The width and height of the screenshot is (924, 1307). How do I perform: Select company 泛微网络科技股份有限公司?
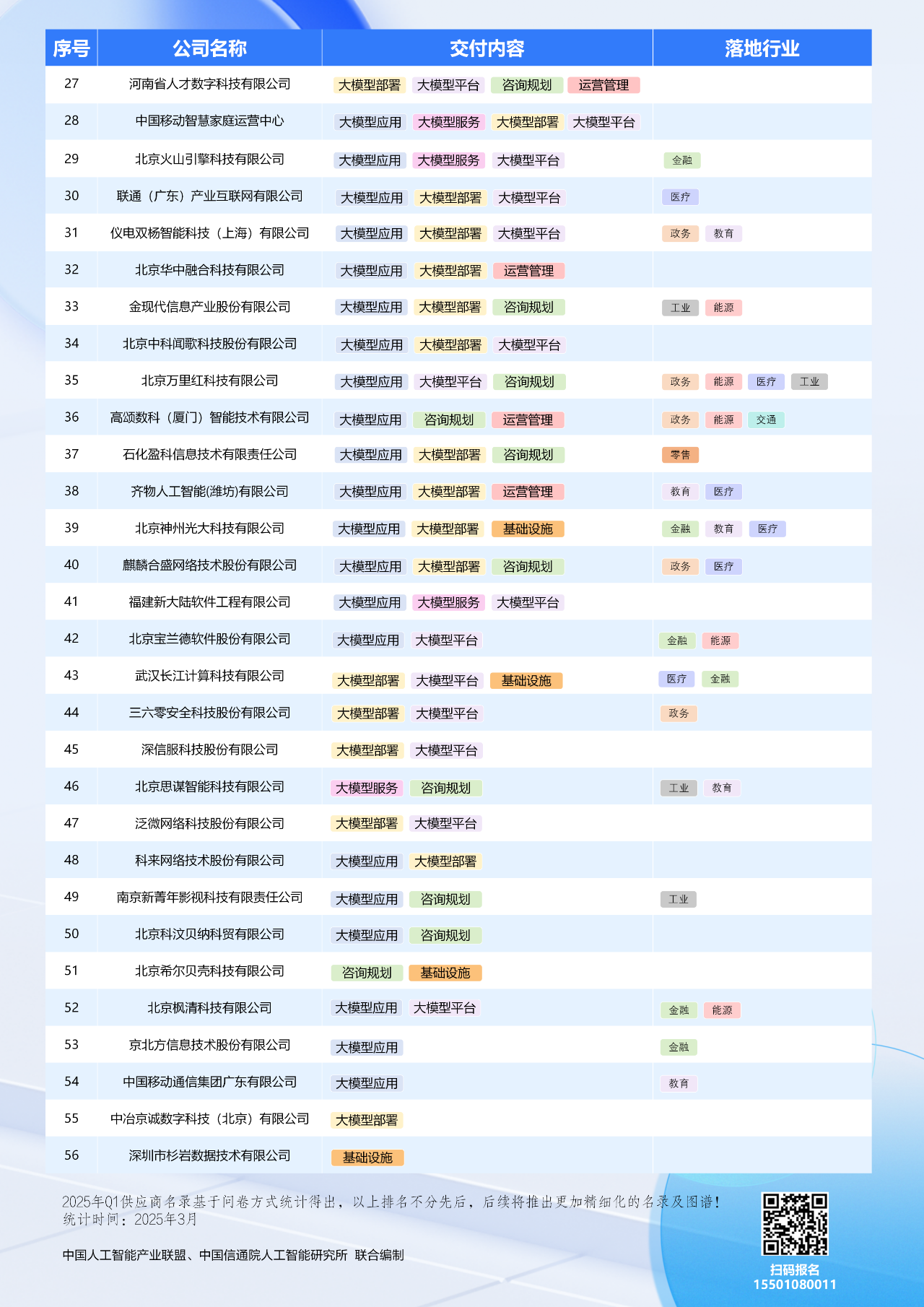pyautogui.click(x=209, y=822)
